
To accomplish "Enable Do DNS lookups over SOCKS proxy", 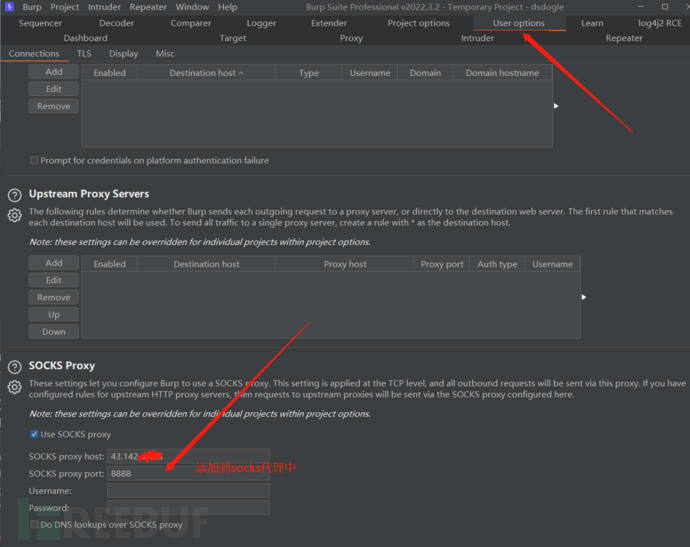I will pyautogui.click(x=34, y=525).
